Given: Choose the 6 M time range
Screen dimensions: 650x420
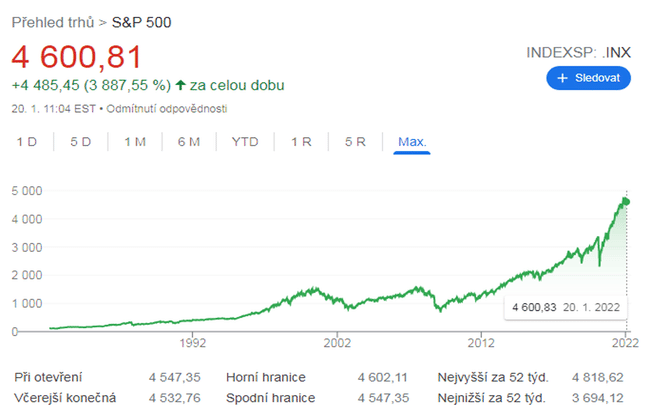Looking at the screenshot, I should [x=189, y=142].
